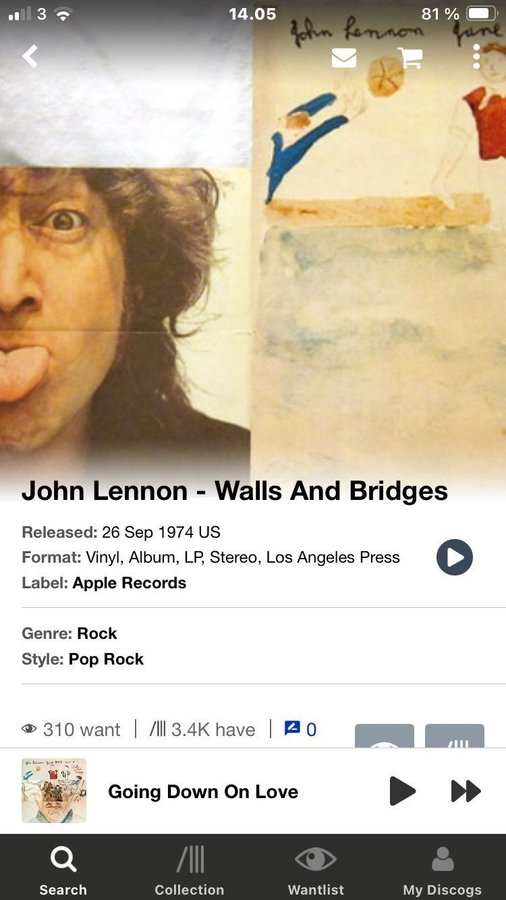Open the shopping cart marketplace icon
506x900 pixels.
pyautogui.click(x=410, y=57)
